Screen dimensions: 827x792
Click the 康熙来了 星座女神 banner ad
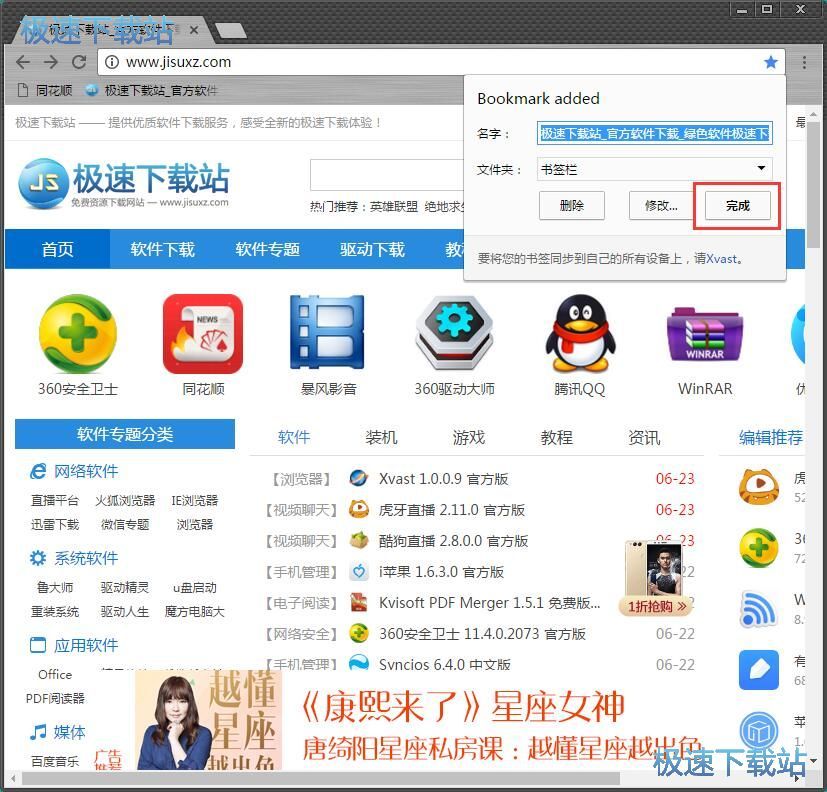[417, 720]
